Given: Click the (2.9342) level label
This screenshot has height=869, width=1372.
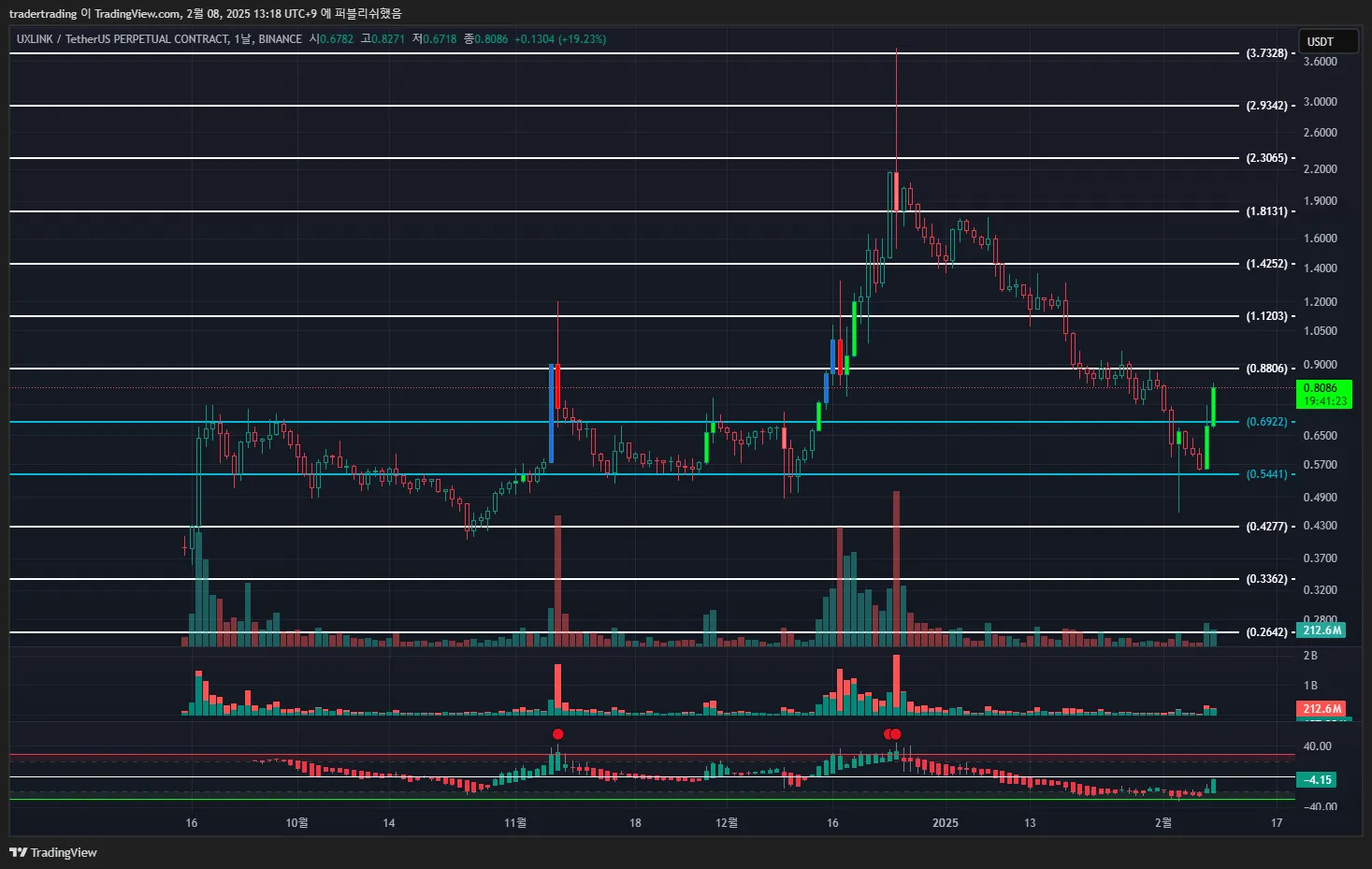Looking at the screenshot, I should click(x=1266, y=106).
